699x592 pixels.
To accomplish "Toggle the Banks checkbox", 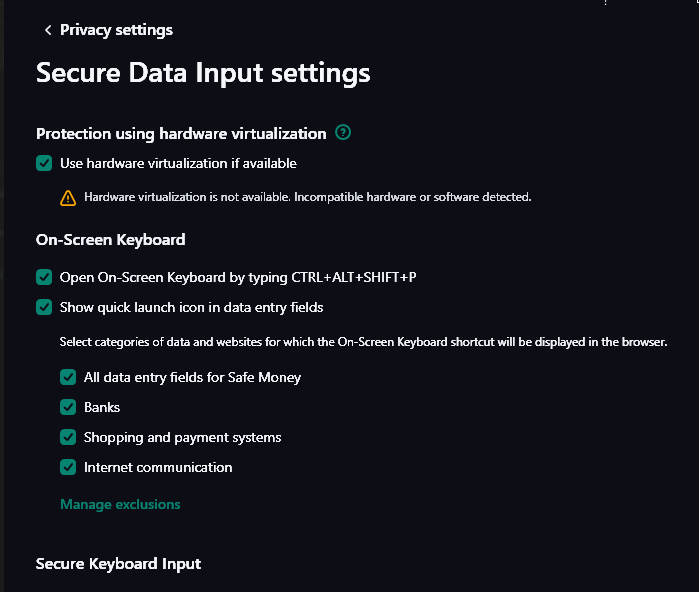I will (68, 407).
